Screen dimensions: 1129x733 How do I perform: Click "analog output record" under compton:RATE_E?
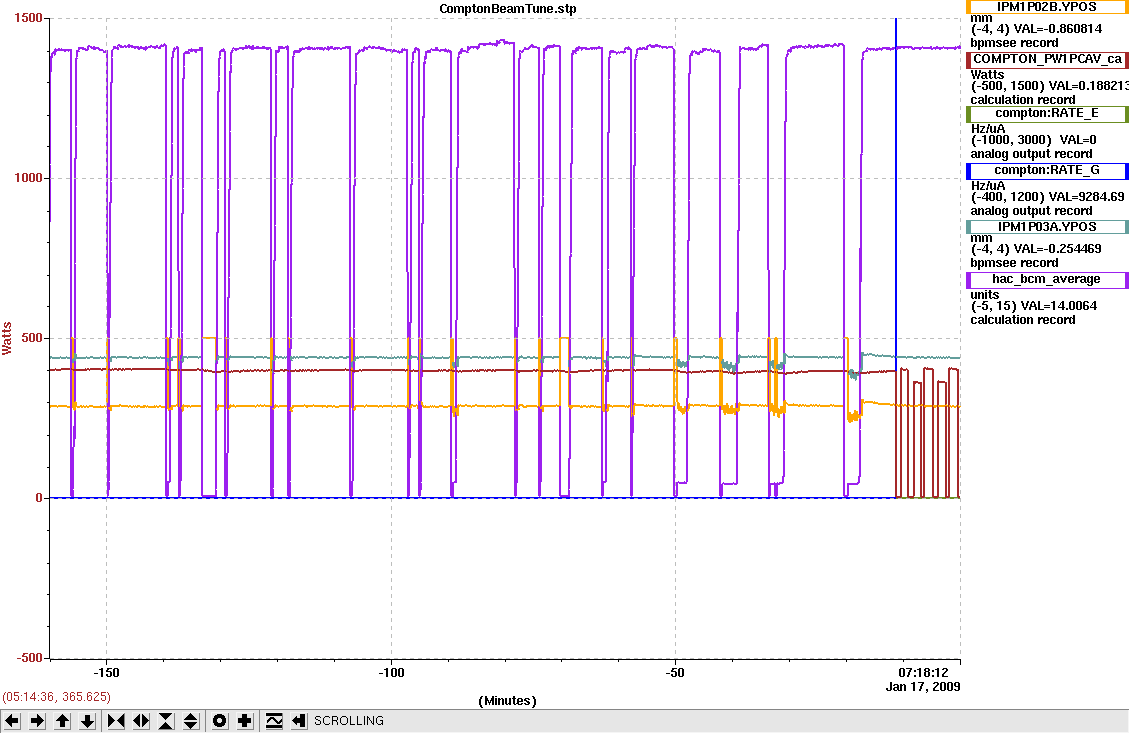pos(1032,154)
